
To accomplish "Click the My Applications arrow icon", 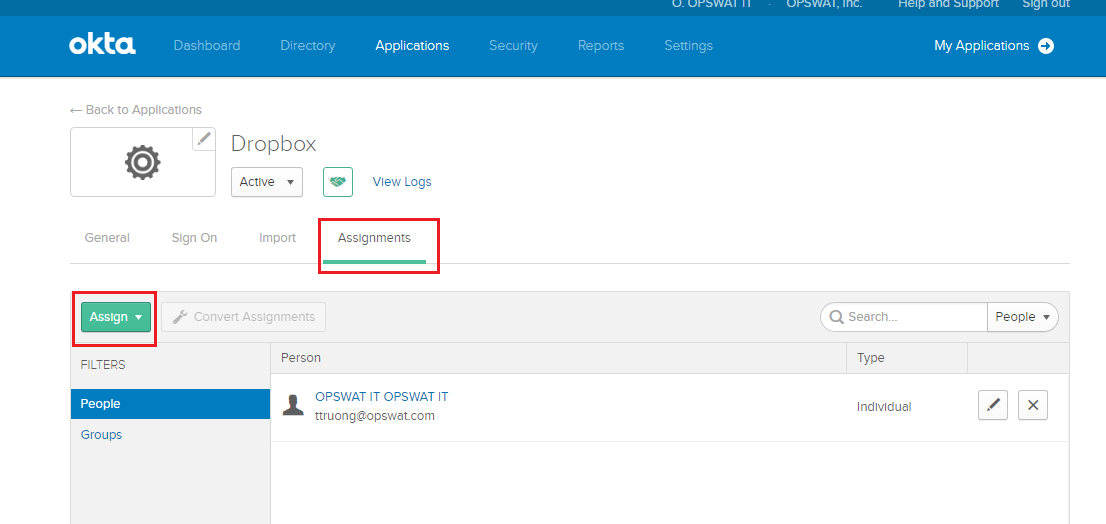I will coord(1046,46).
